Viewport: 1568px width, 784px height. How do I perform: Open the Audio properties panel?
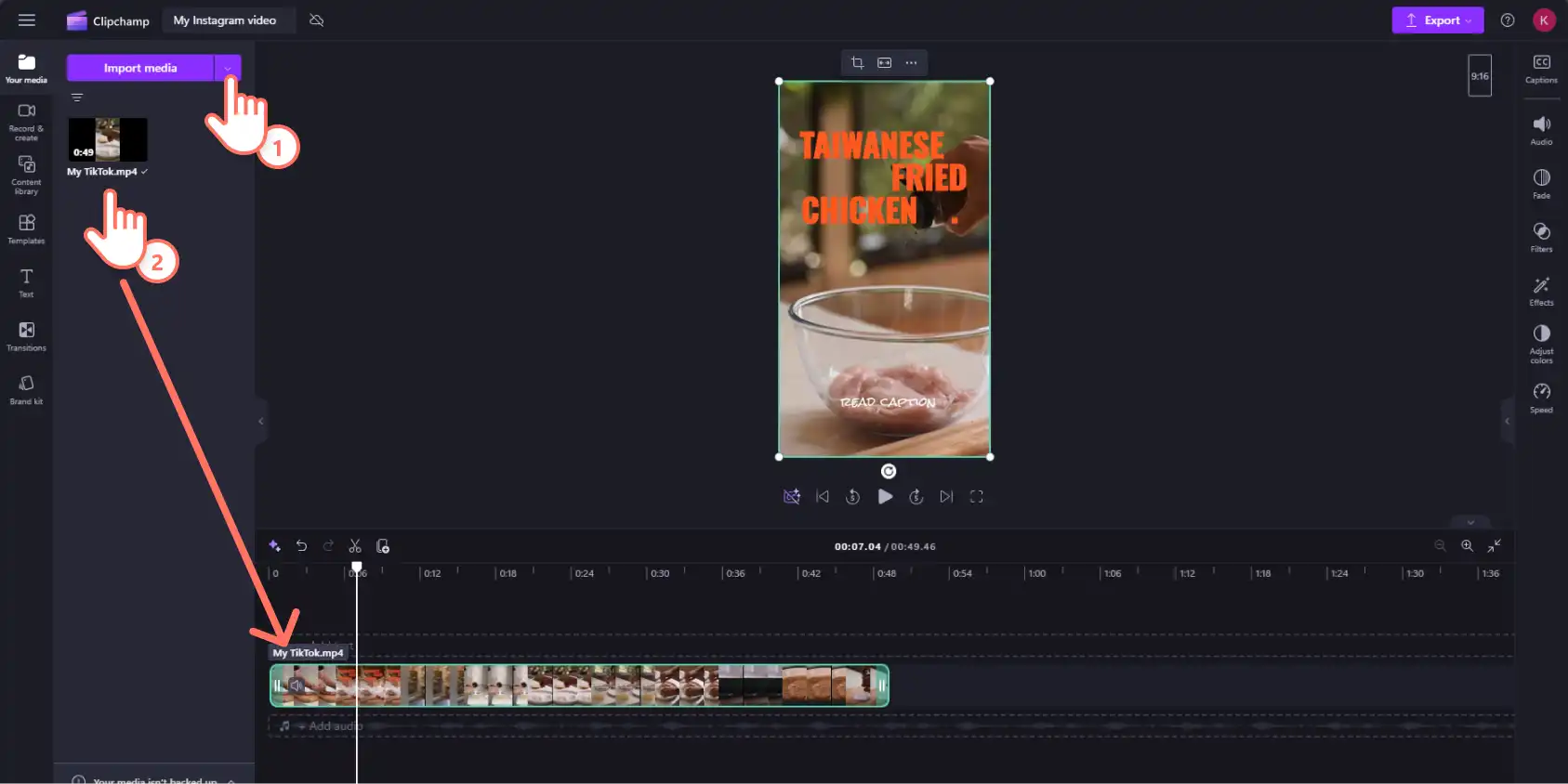[1541, 131]
